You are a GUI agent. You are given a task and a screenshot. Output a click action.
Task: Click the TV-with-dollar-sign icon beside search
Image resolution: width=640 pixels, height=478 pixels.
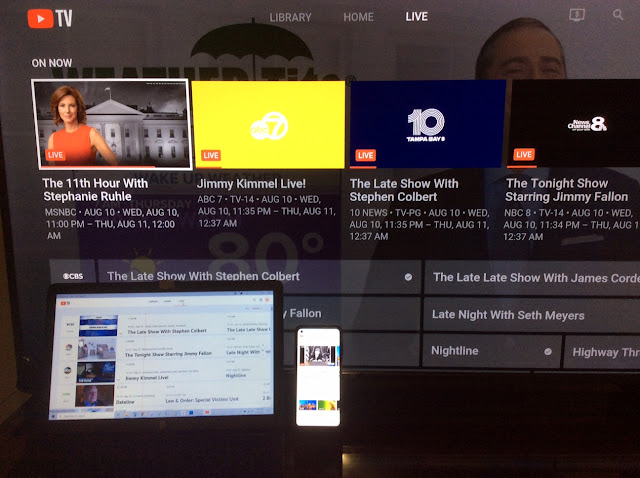[577, 16]
